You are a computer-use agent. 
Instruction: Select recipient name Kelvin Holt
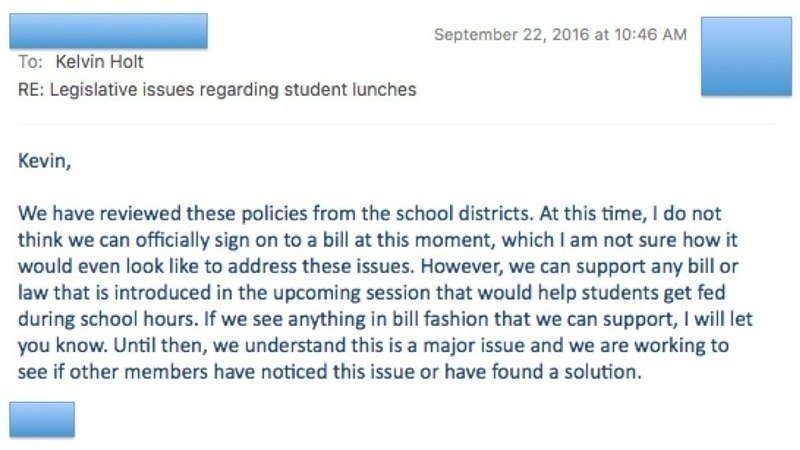(x=99, y=62)
